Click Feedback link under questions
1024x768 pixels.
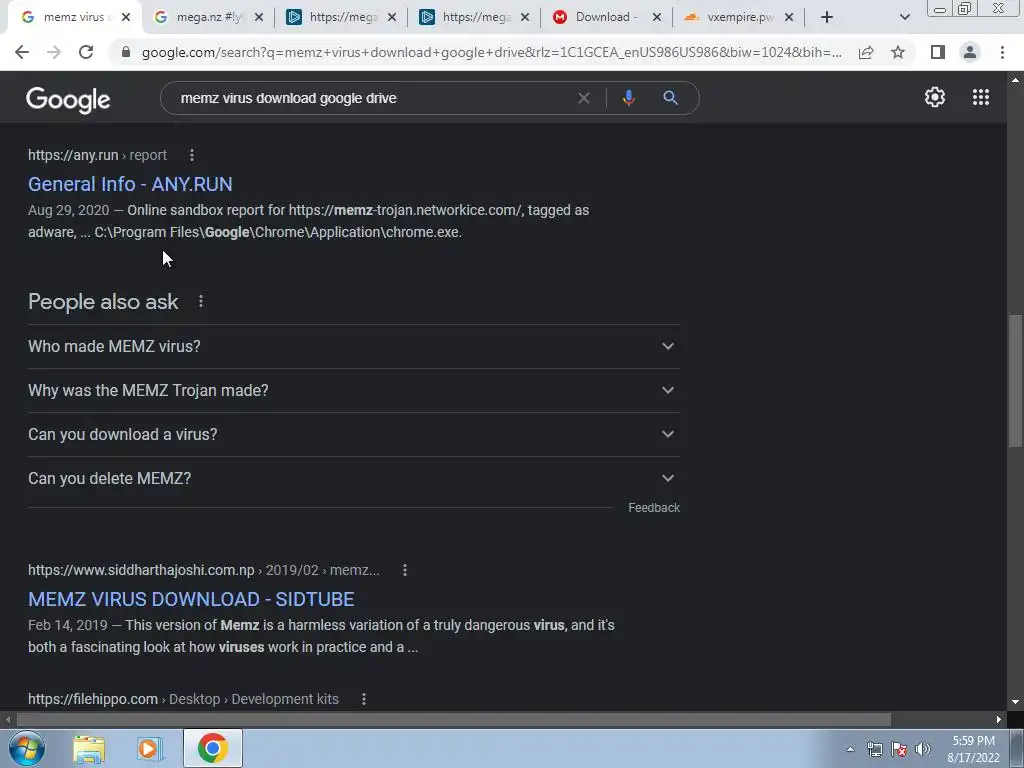[654, 508]
